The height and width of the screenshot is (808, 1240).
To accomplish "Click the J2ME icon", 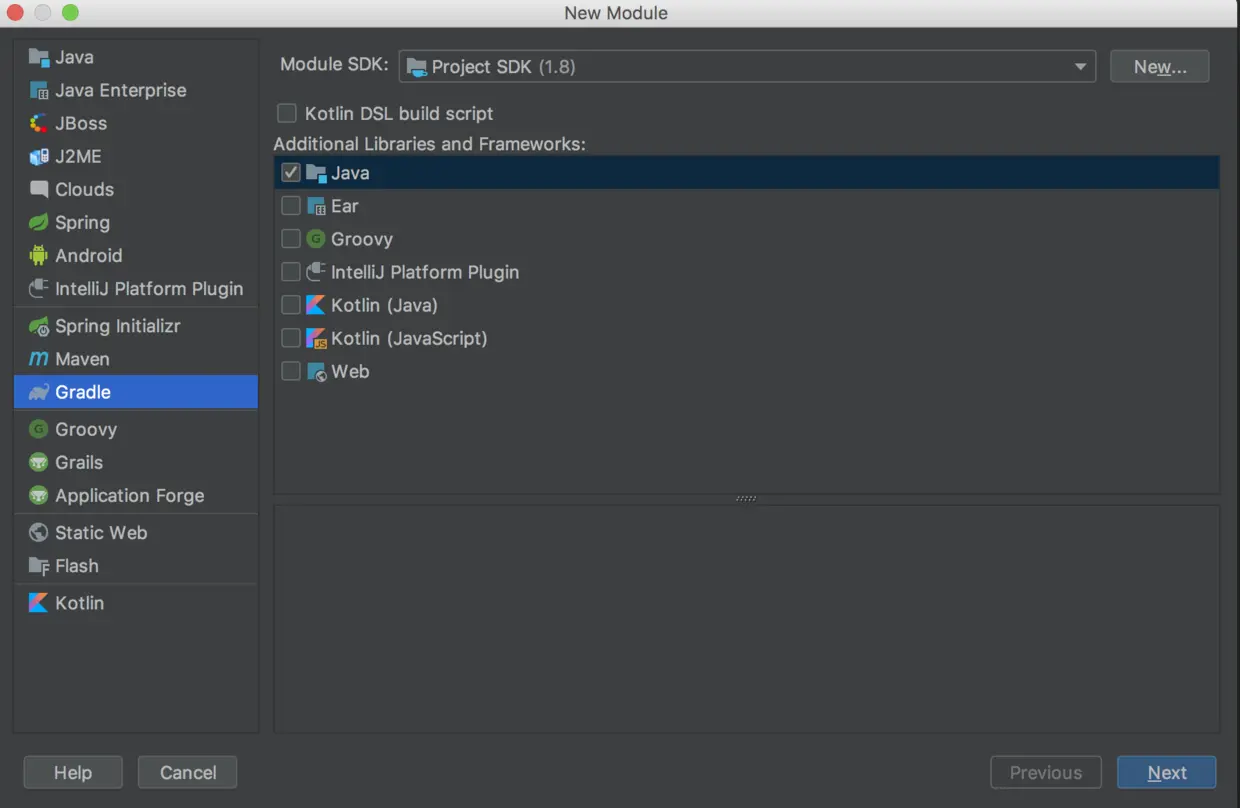I will tap(39, 156).
